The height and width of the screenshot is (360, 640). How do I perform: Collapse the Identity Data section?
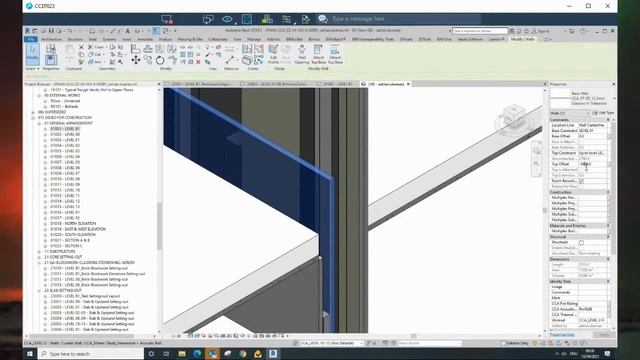click(x=608, y=281)
